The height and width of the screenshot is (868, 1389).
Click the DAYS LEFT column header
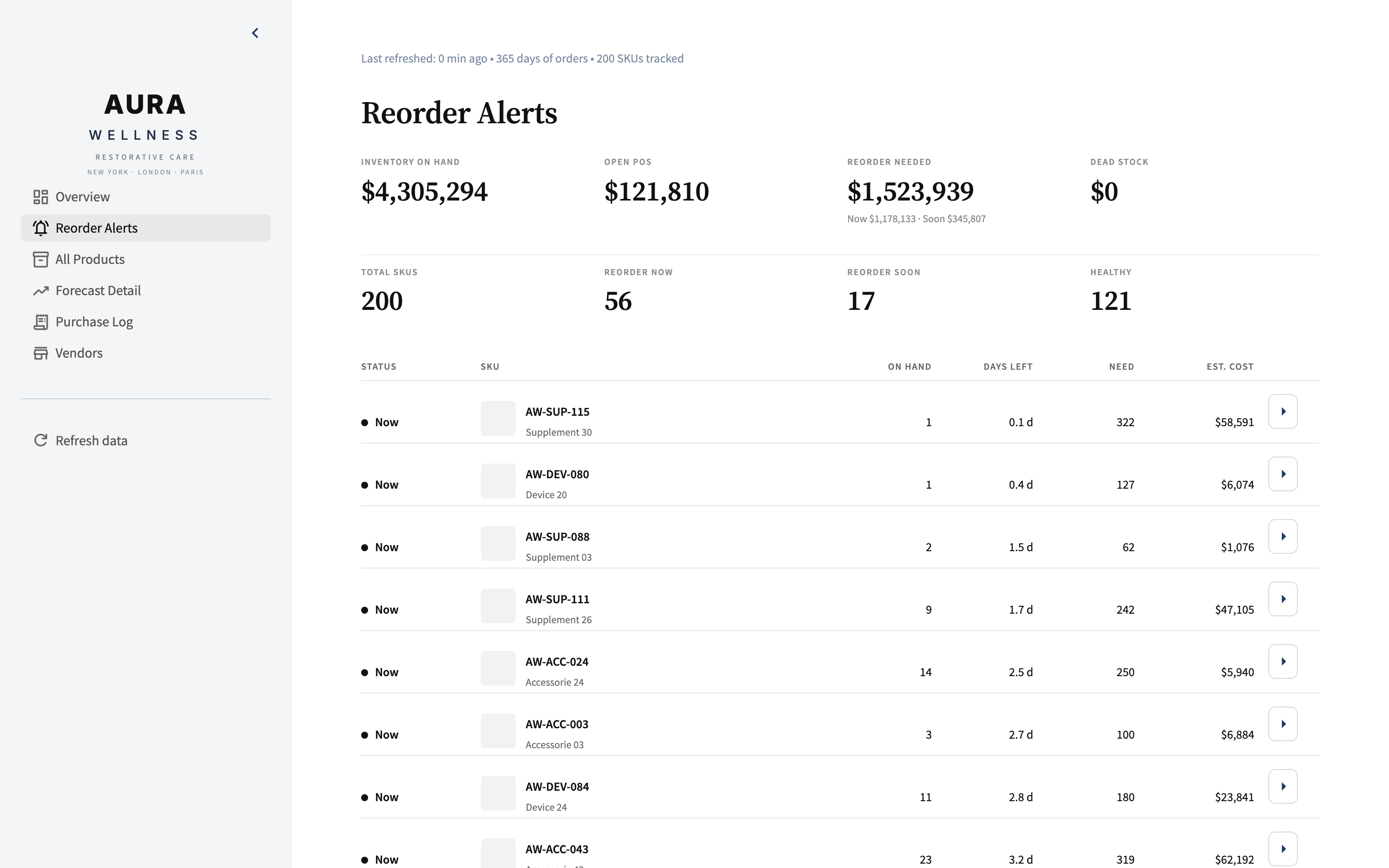pos(1008,367)
